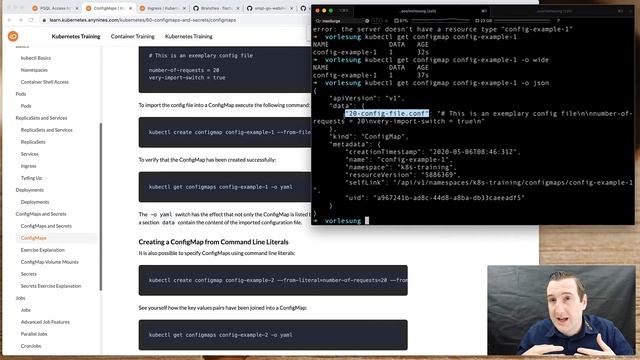The height and width of the screenshot is (360, 640).
Task: Select highlighted ConfigMaps sidebar item
Action: click(x=33, y=238)
